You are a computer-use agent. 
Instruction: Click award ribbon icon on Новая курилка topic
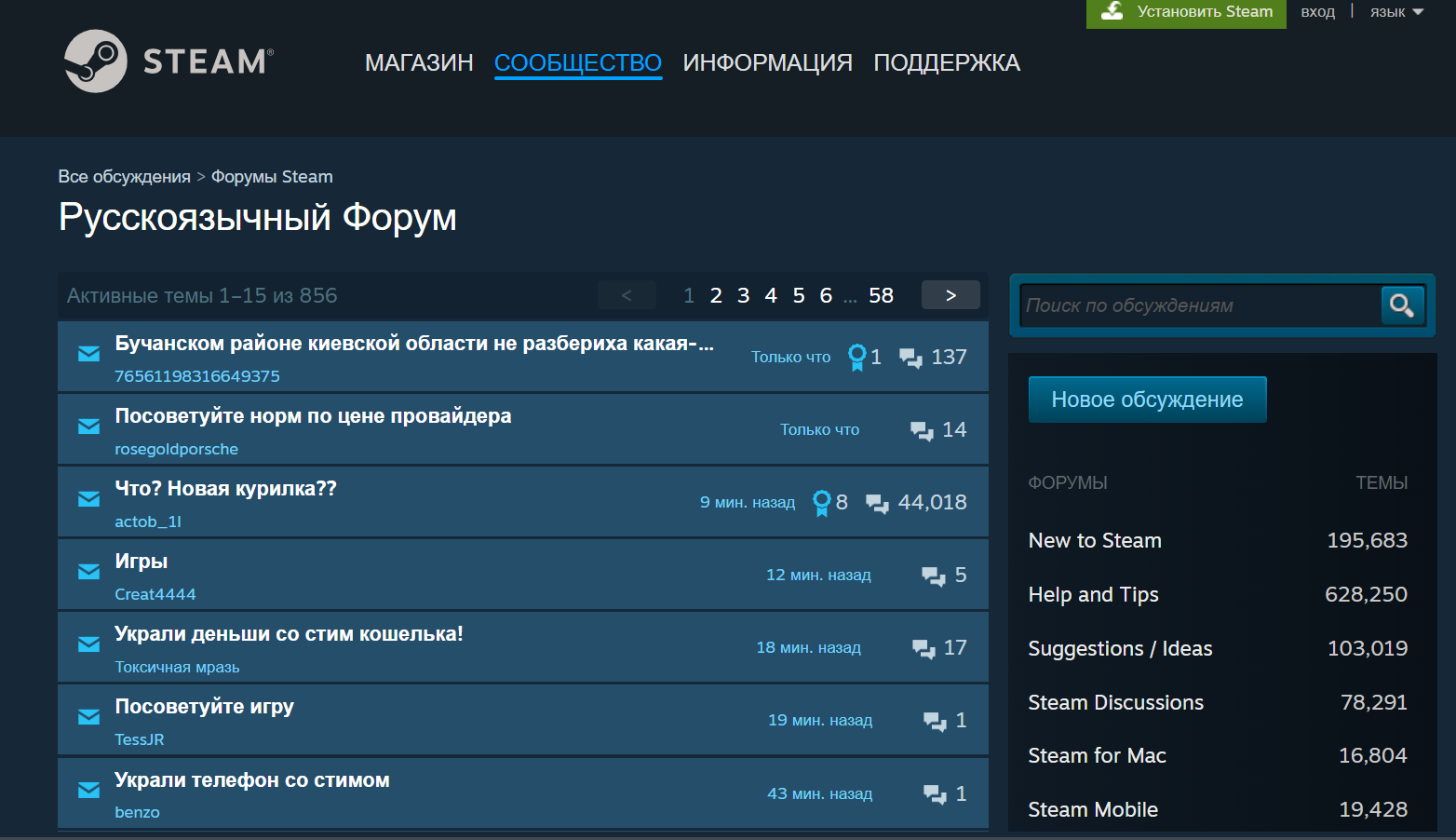click(821, 503)
